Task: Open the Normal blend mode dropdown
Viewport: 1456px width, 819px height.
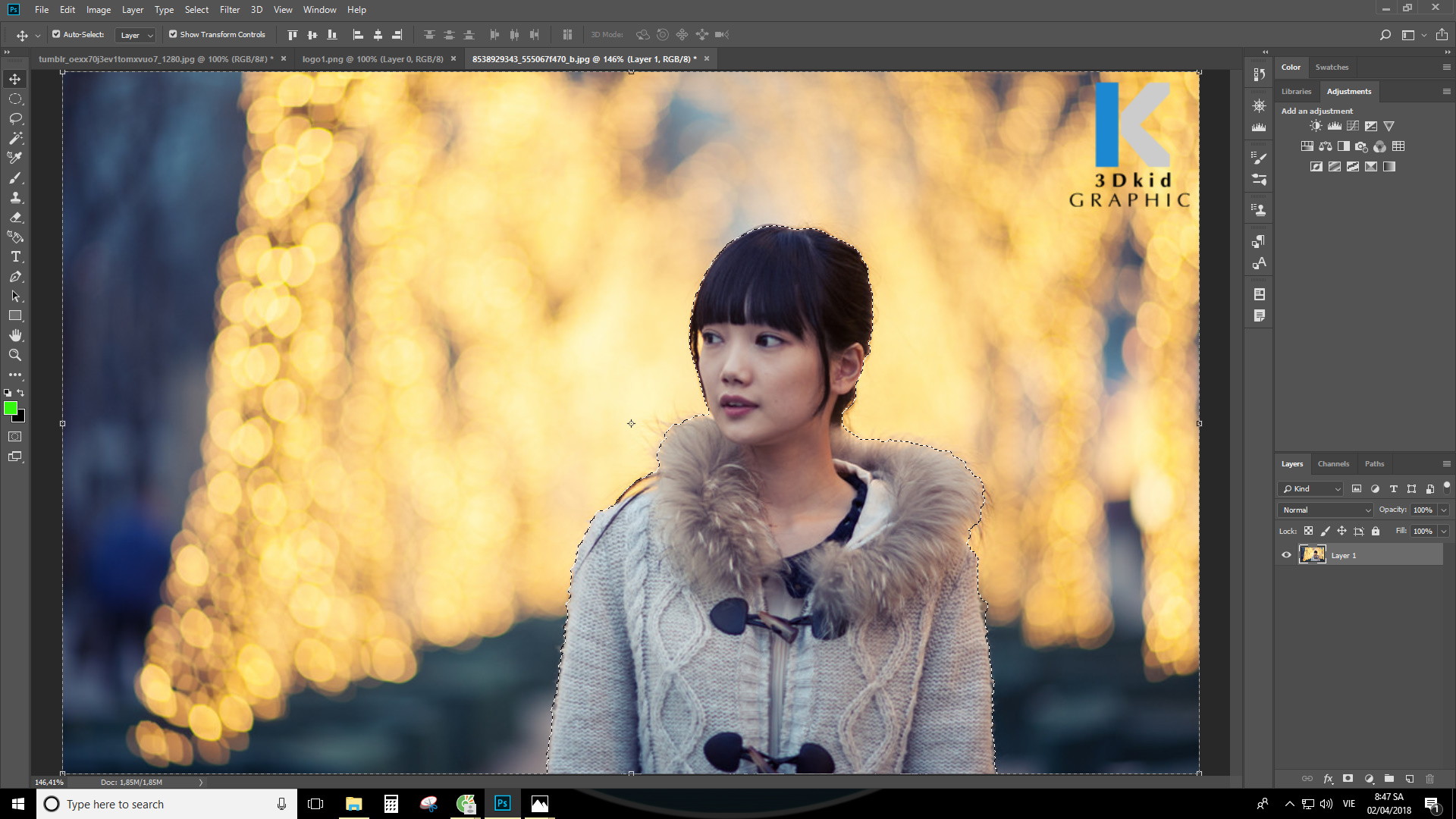Action: (x=1326, y=510)
